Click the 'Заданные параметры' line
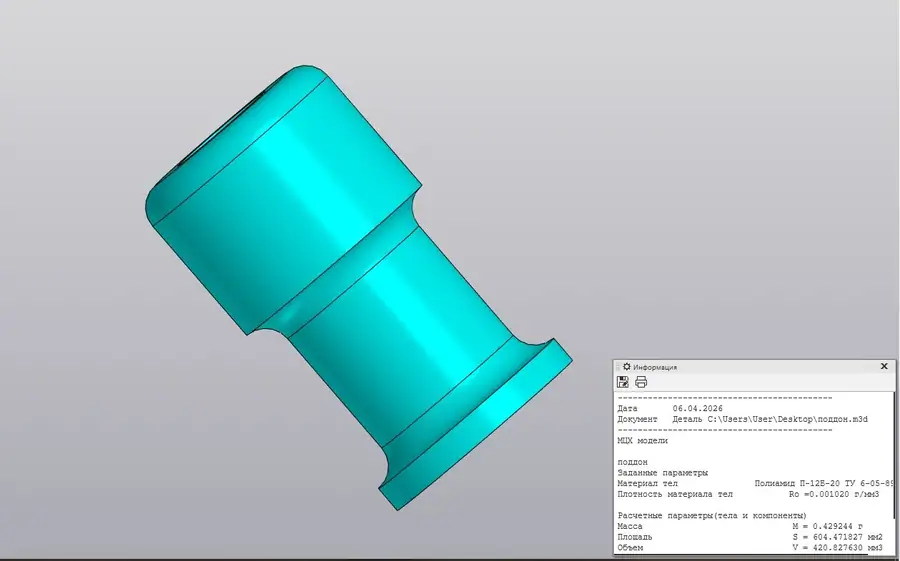 coord(662,473)
